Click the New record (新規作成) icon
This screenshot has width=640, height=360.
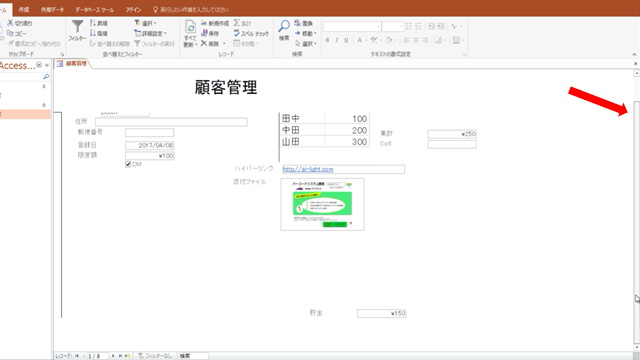tap(204, 23)
